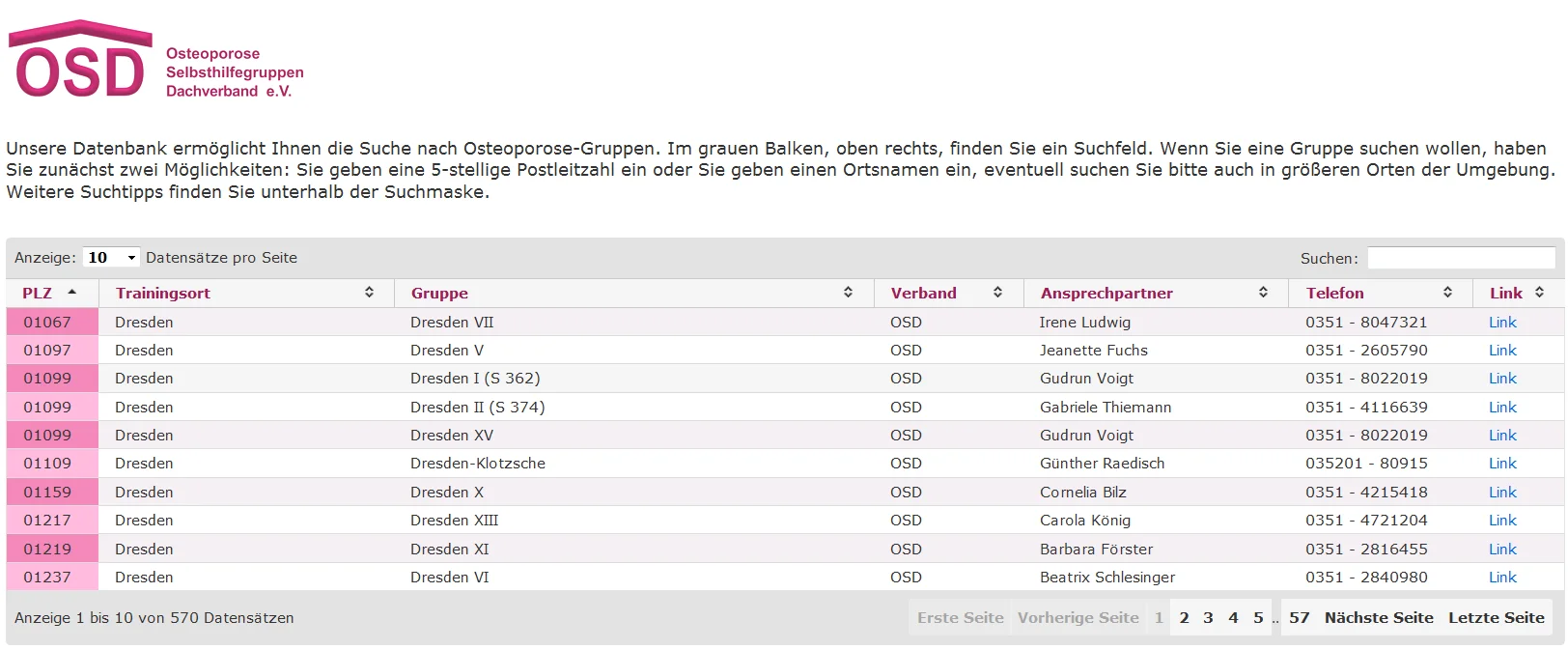Click PLZ cell 01159
The width and height of the screenshot is (1568, 649).
pyautogui.click(x=47, y=493)
